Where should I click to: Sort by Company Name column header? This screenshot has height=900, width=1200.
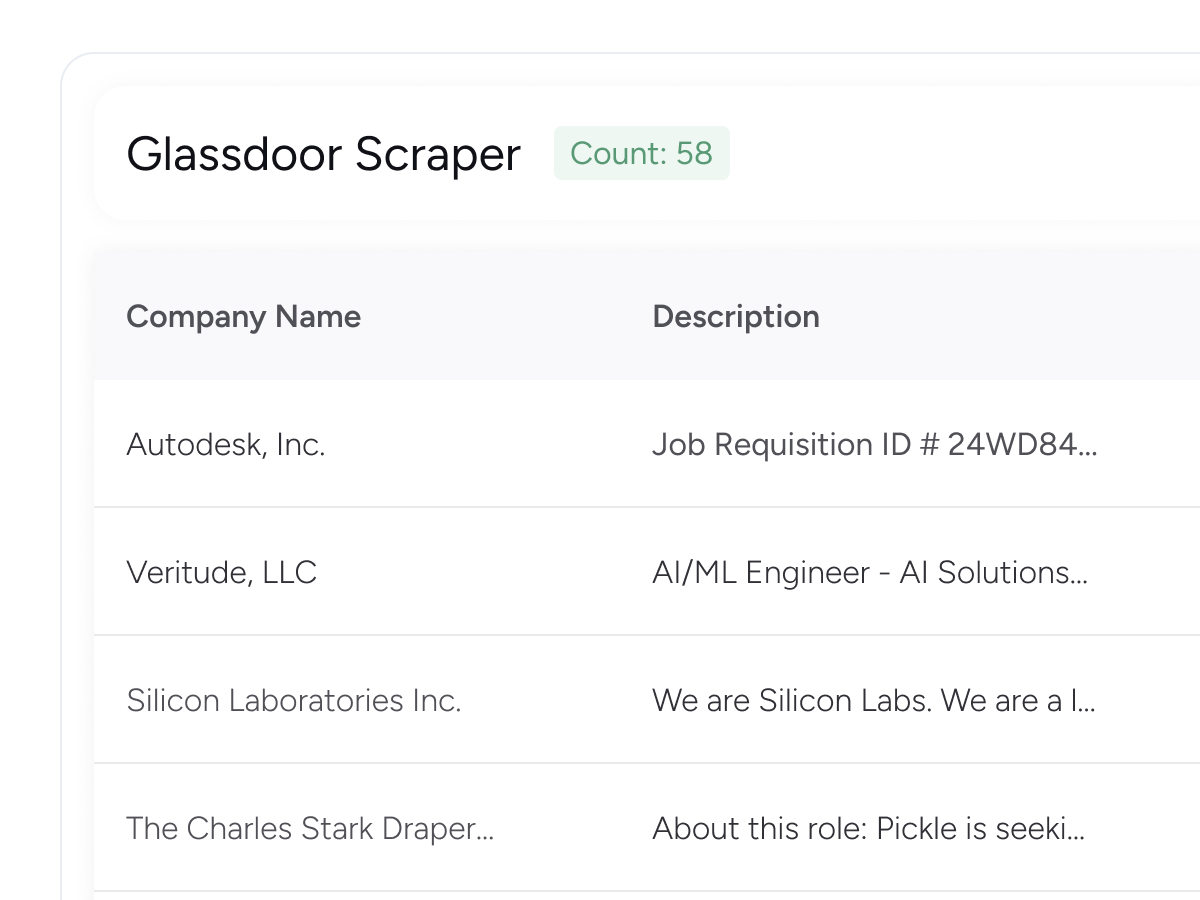pyautogui.click(x=243, y=317)
